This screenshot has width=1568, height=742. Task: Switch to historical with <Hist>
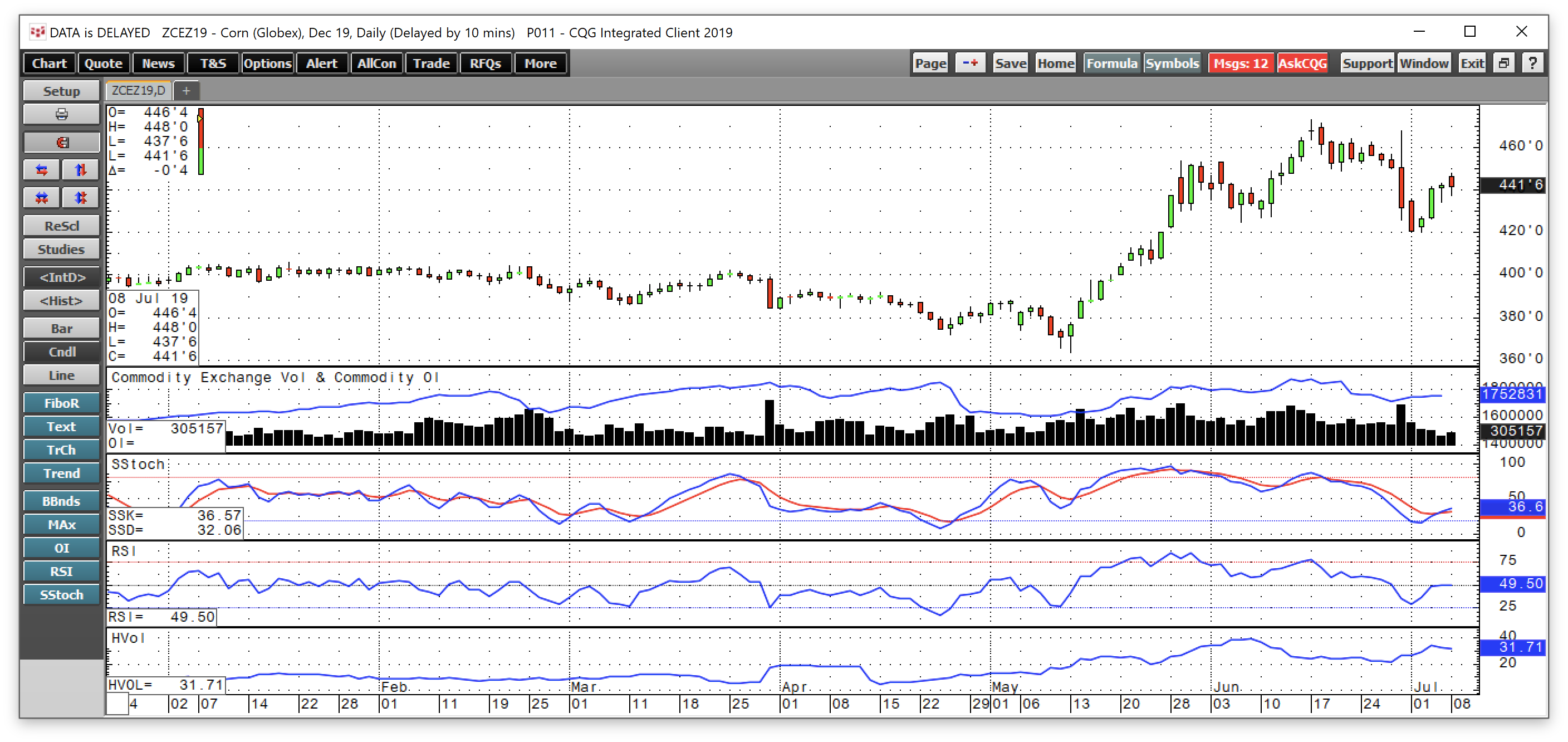(x=61, y=300)
